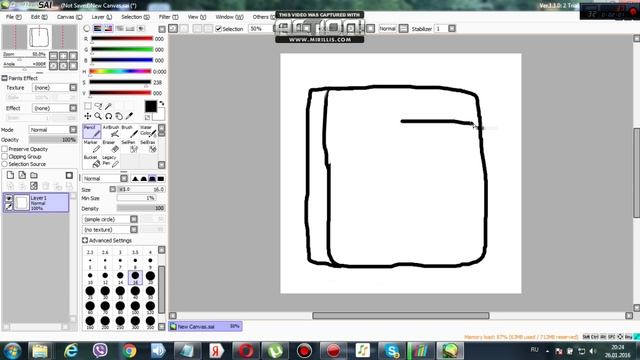Create a new normal layer
Viewport: 640px width, 360px height.
[10, 175]
